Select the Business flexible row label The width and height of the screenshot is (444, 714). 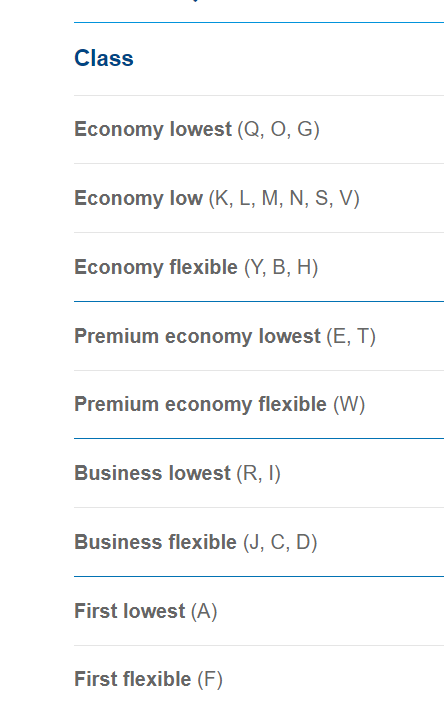[x=155, y=543]
